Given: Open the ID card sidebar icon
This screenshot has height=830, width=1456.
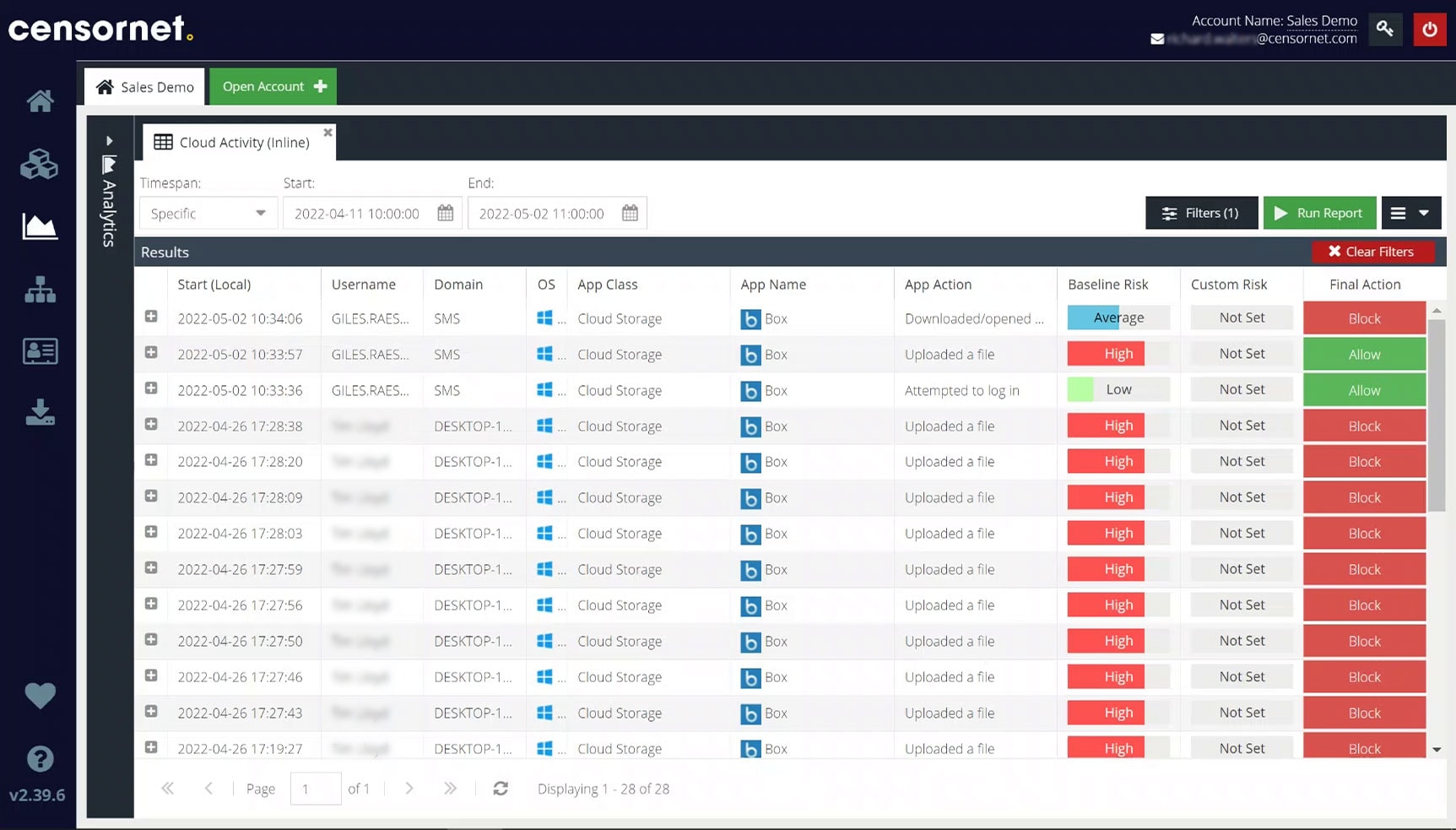Looking at the screenshot, I should click(40, 351).
